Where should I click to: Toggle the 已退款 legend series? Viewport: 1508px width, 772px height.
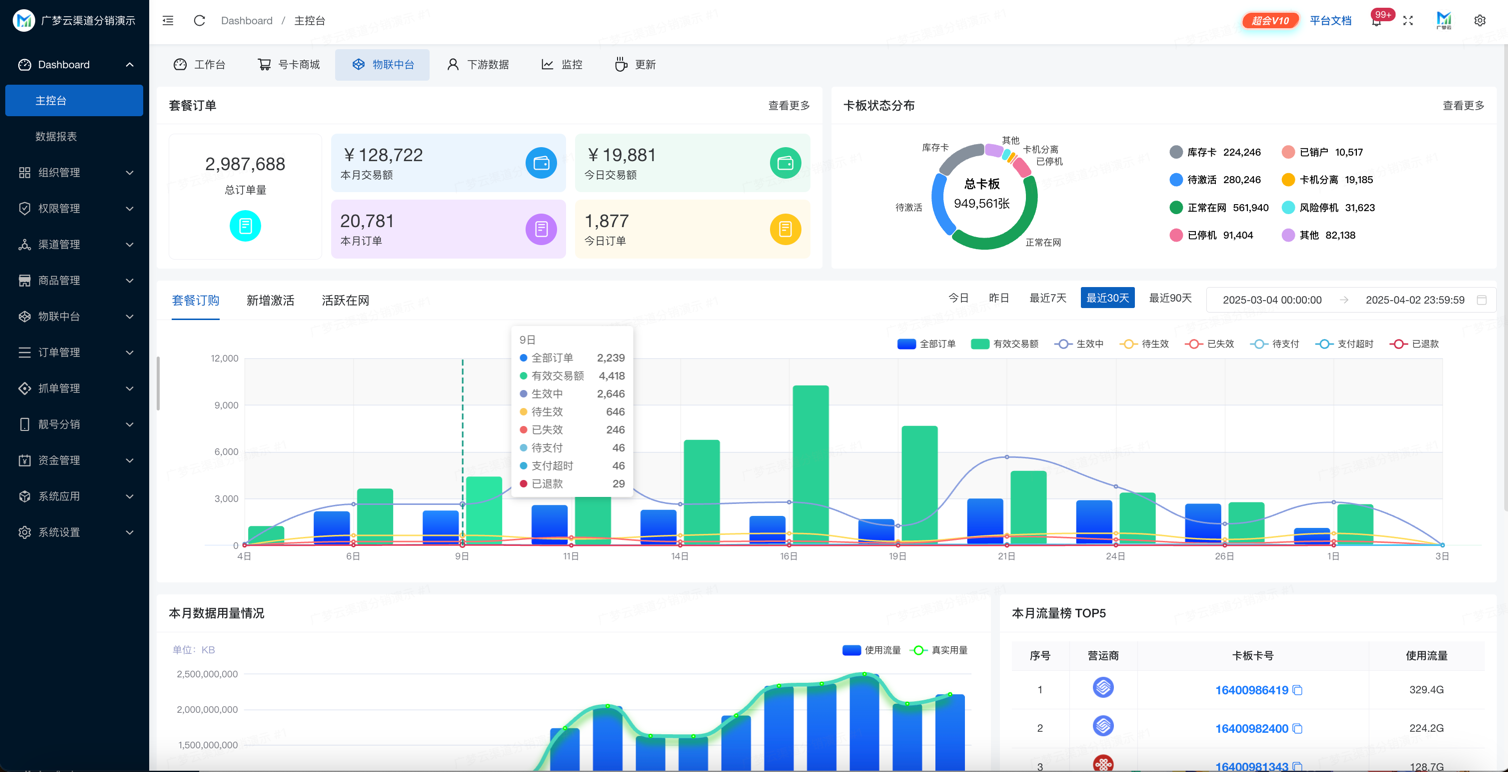(1414, 344)
